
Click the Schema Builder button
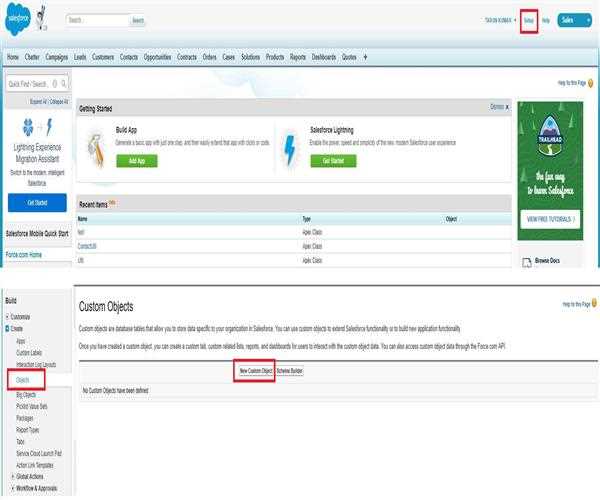[x=290, y=371]
